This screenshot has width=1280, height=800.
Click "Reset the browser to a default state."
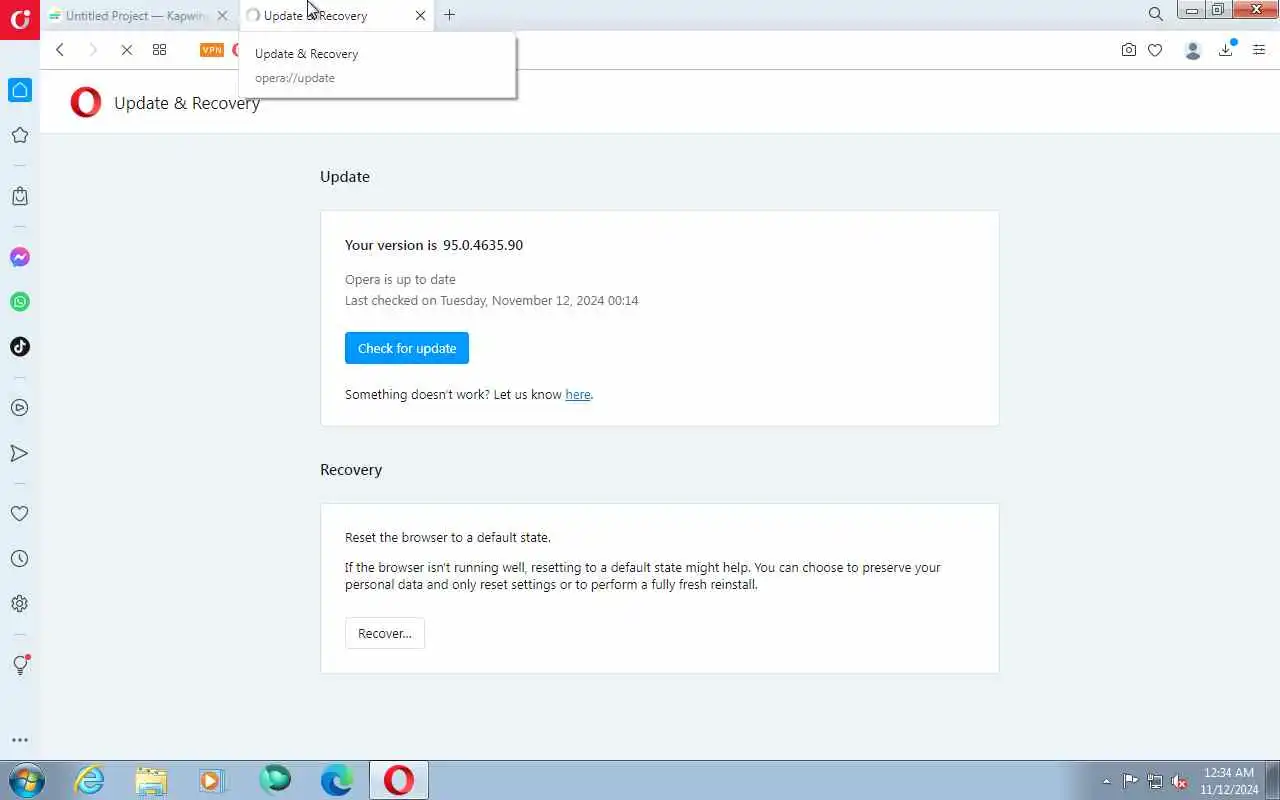pyautogui.click(x=448, y=538)
